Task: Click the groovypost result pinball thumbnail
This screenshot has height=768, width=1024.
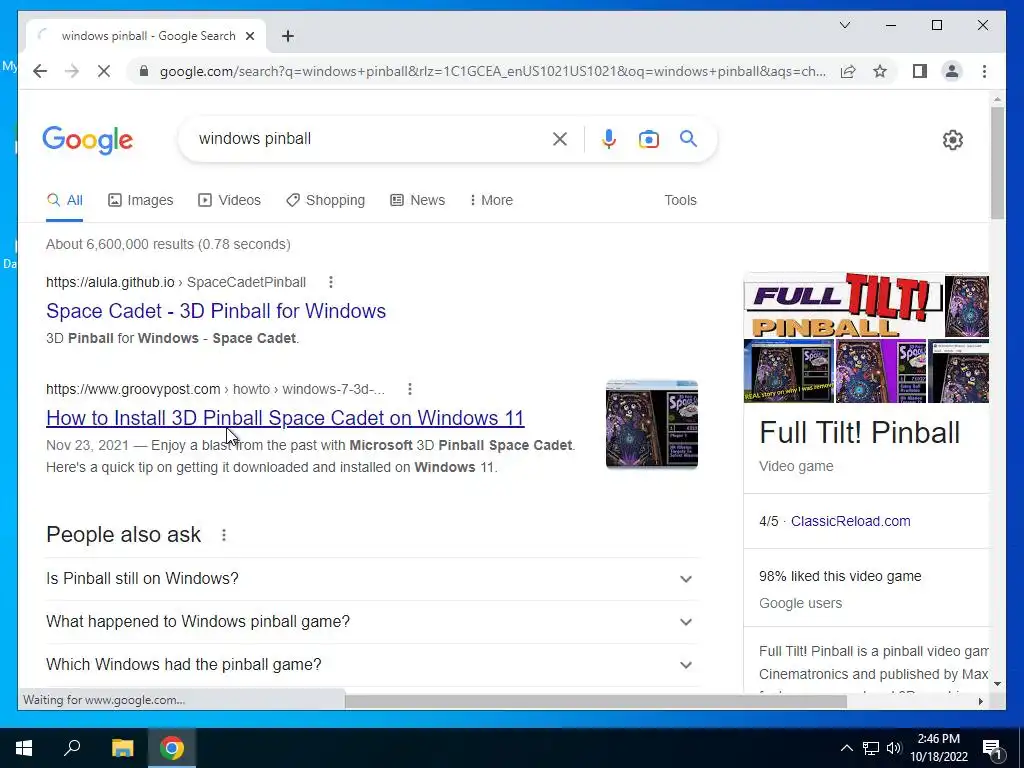Action: click(652, 424)
